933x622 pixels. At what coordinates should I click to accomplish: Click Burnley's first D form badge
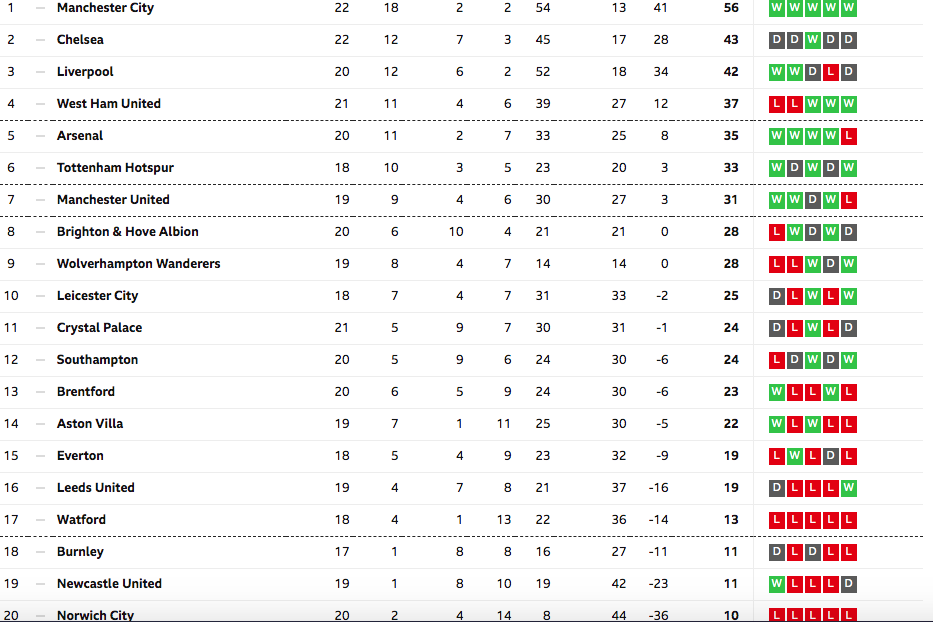point(777,552)
